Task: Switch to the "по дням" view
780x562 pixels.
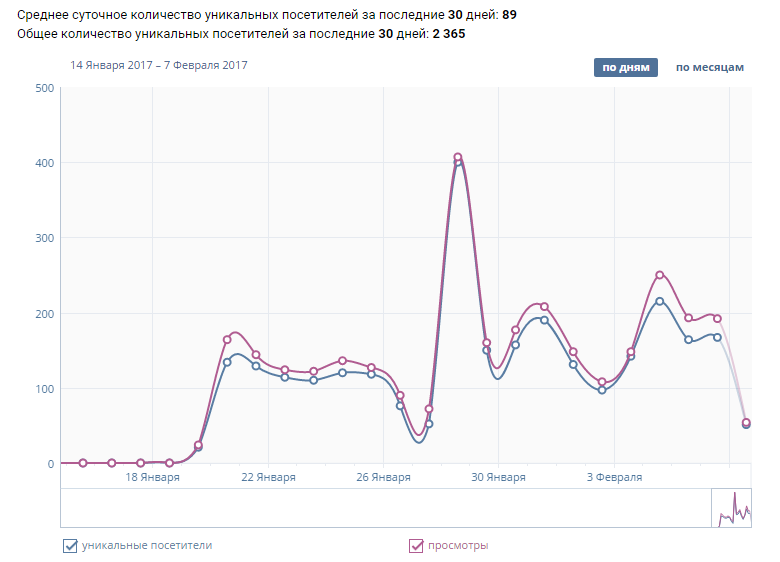Action: [x=625, y=67]
